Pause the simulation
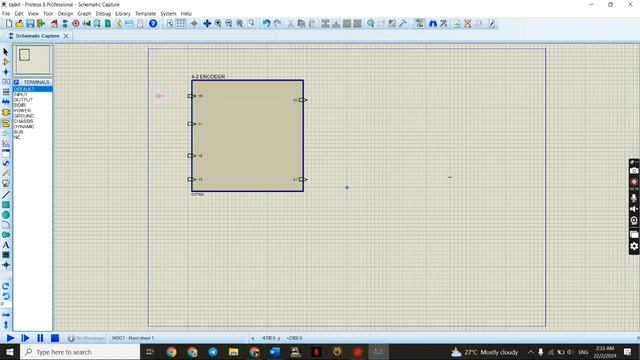The height and width of the screenshot is (360, 640). point(40,338)
